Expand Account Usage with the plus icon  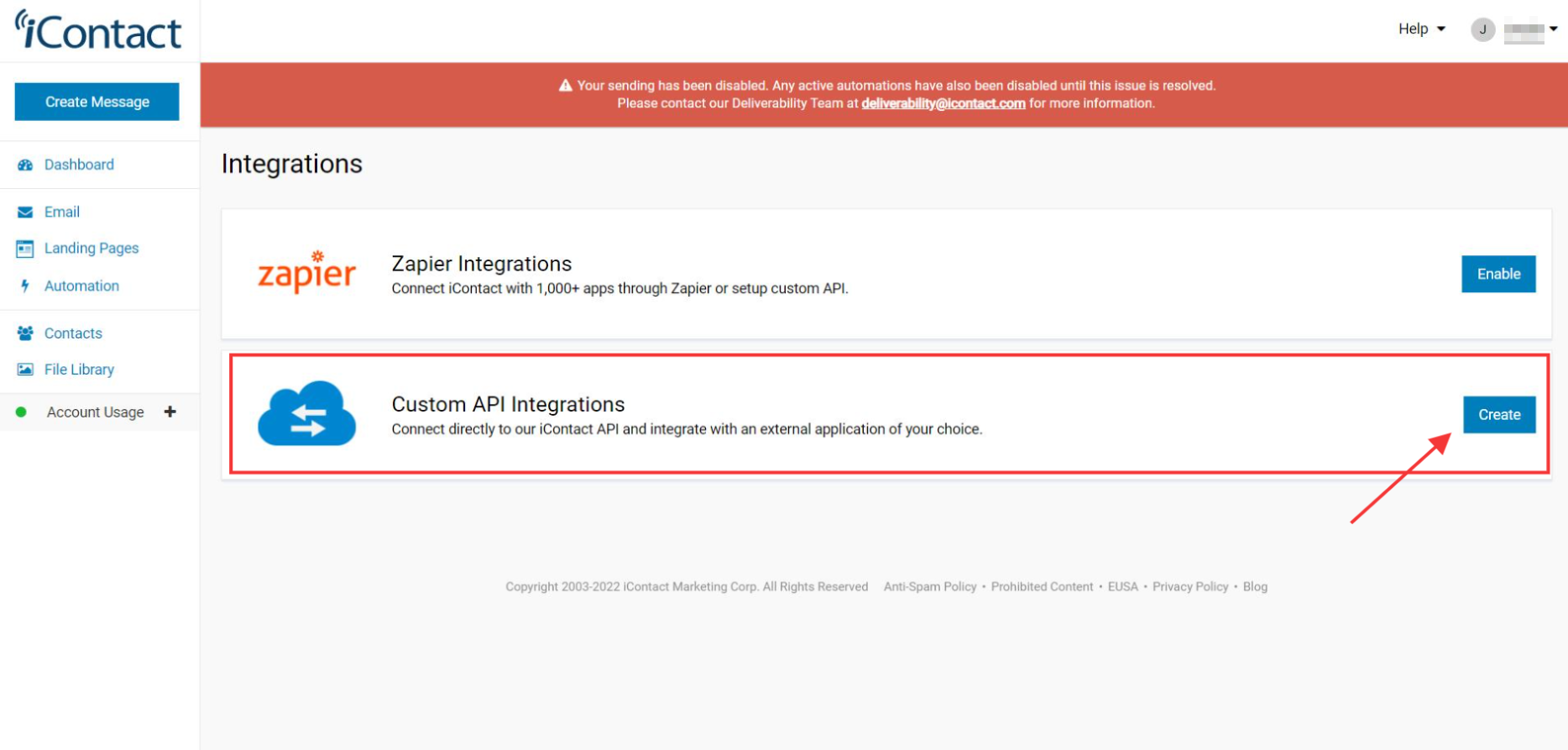point(170,412)
